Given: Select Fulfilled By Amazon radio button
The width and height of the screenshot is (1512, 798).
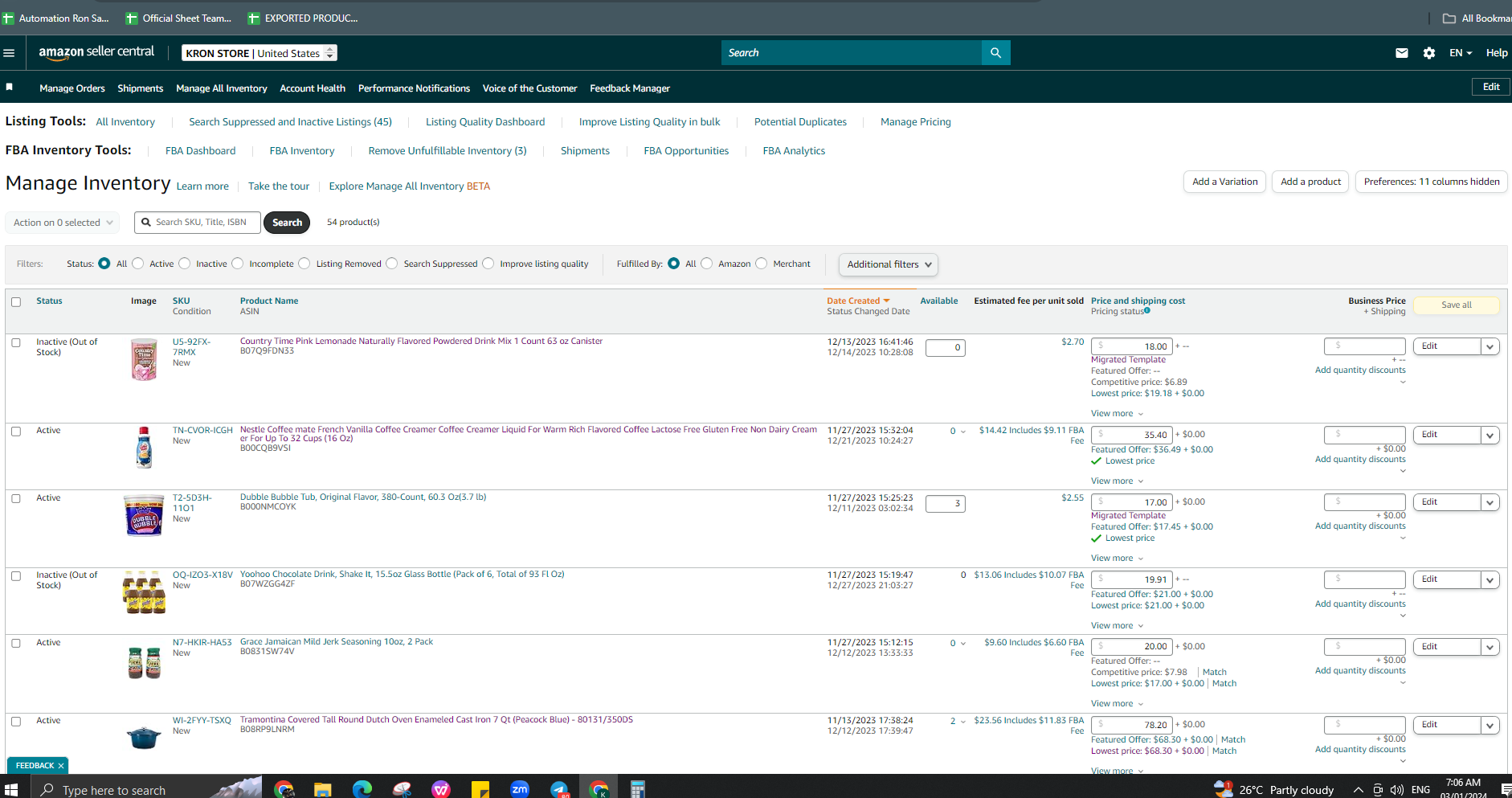Looking at the screenshot, I should coord(707,264).
